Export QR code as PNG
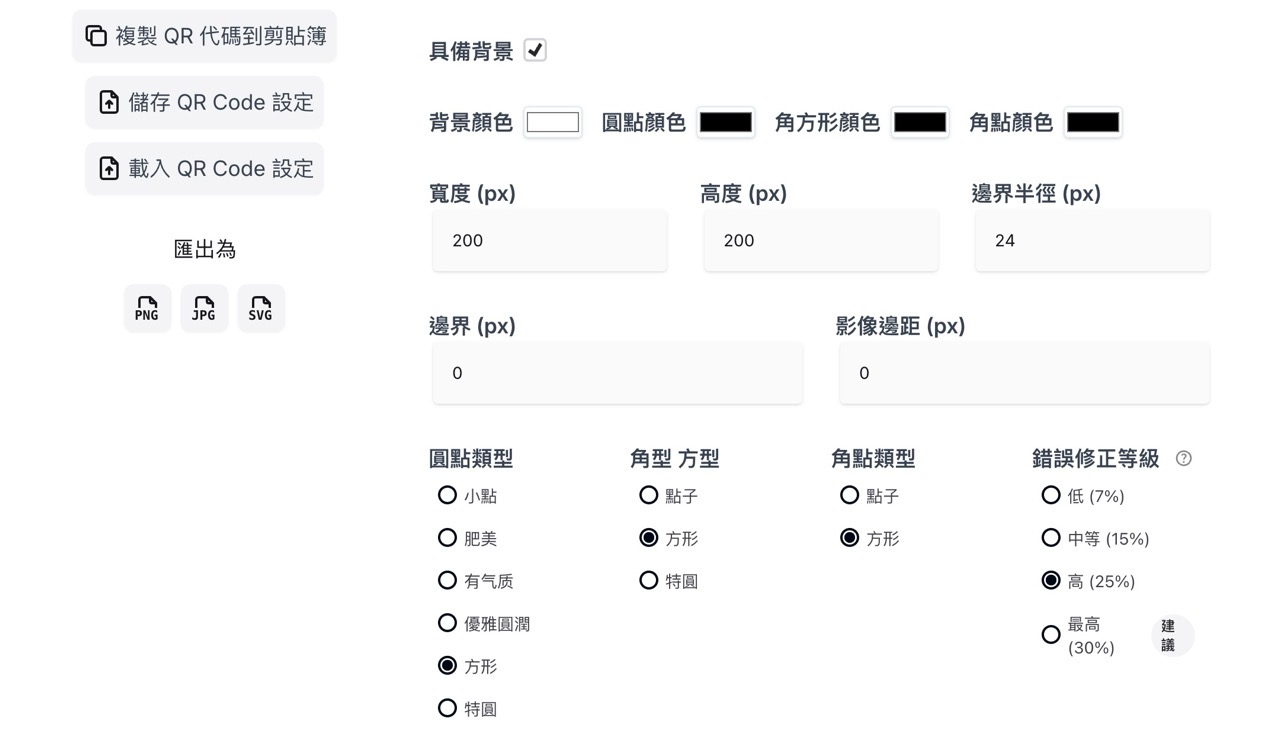This screenshot has height=746, width=1280. [x=147, y=308]
